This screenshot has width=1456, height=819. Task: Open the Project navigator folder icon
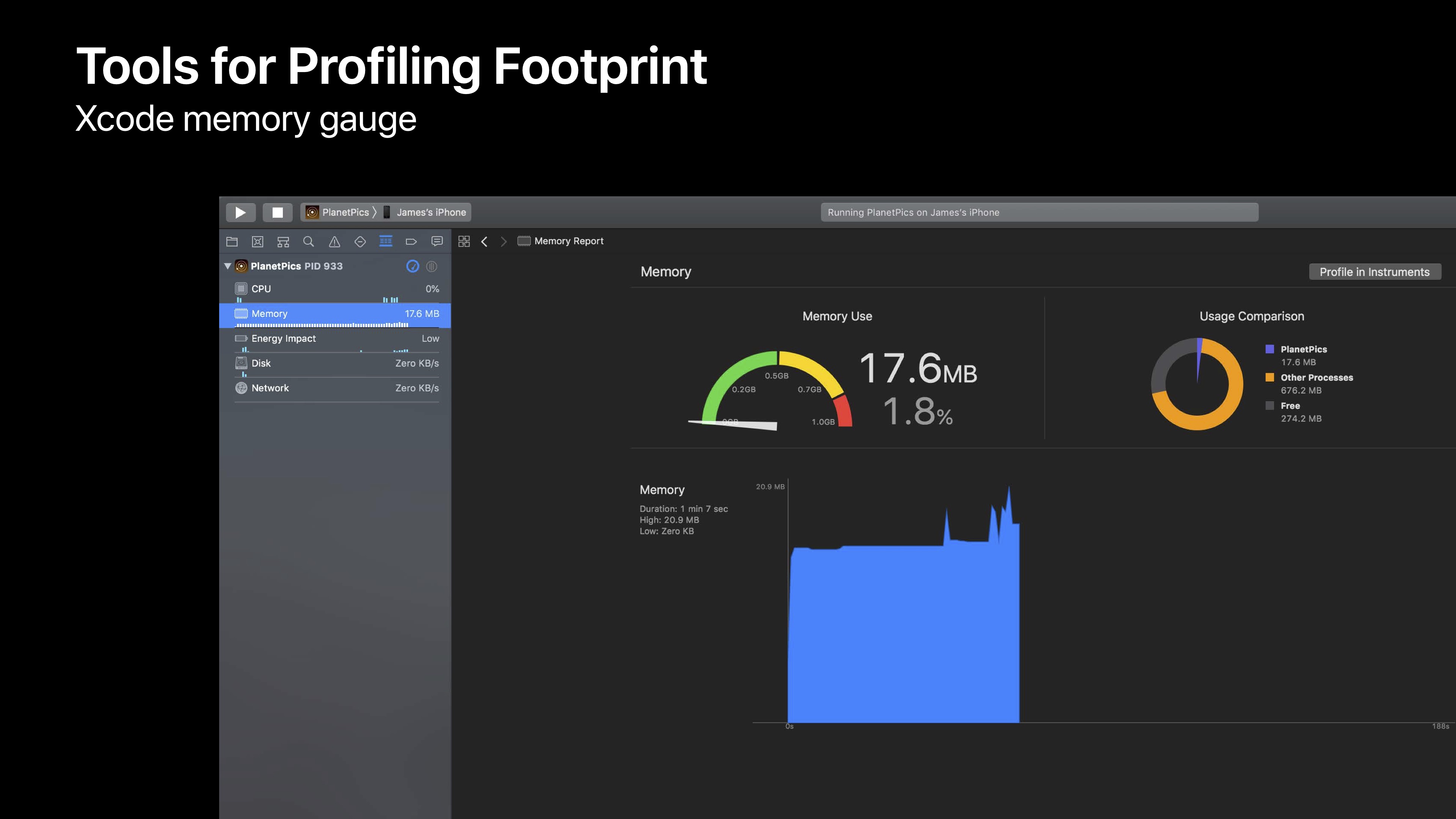pyautogui.click(x=232, y=242)
